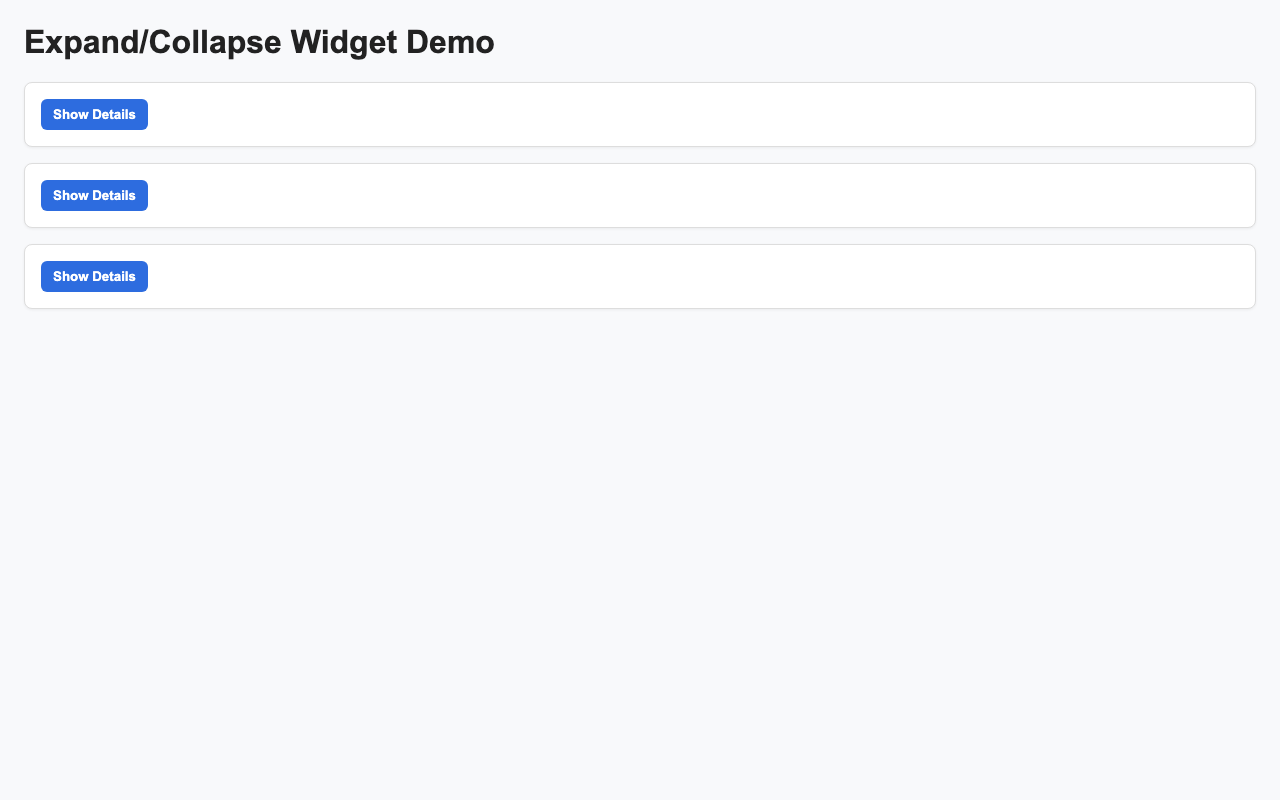This screenshot has width=1280, height=800.
Task: Select the first white card panel
Action: pos(640,114)
